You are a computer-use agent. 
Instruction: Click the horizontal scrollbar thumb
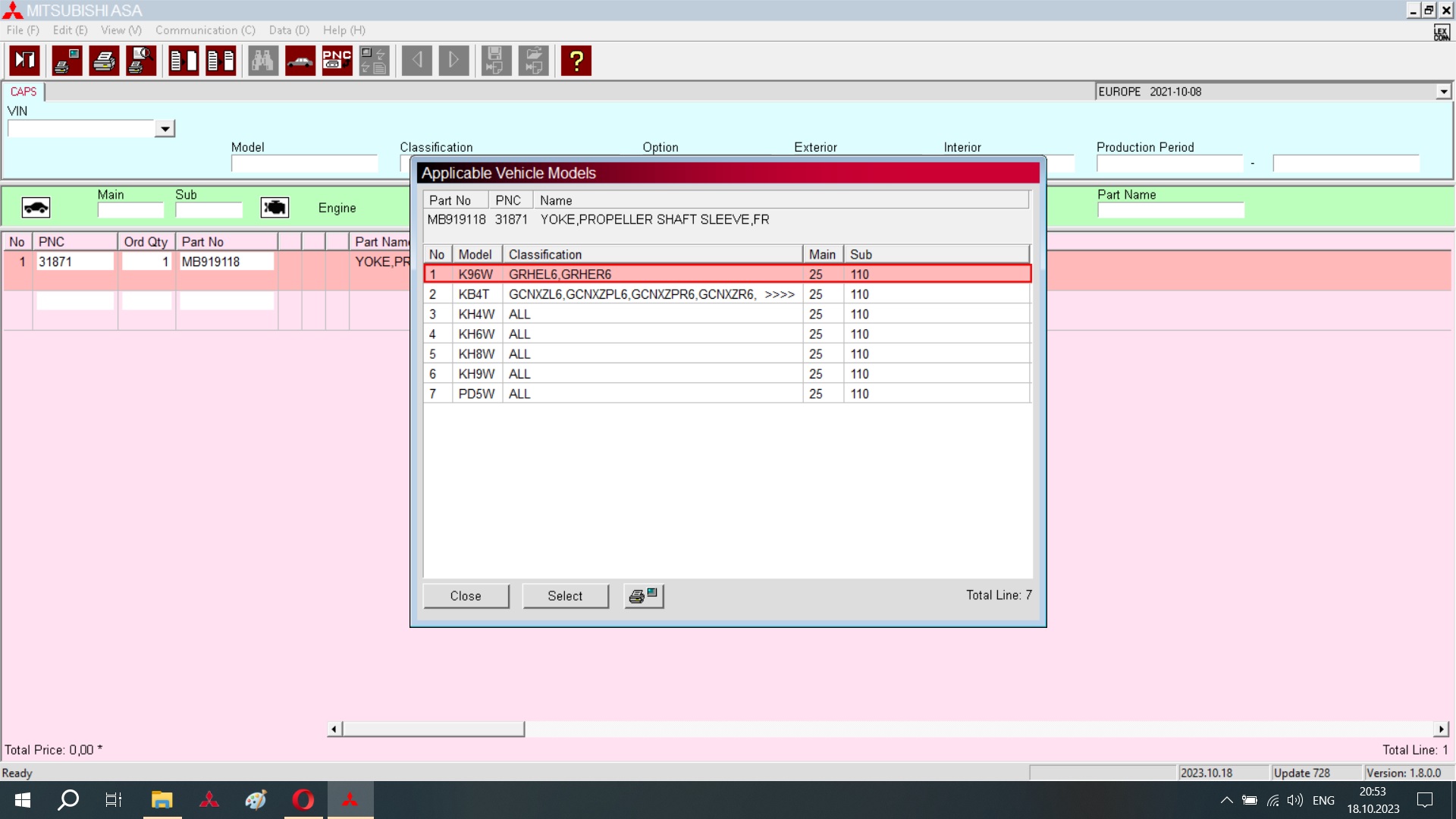tap(433, 729)
